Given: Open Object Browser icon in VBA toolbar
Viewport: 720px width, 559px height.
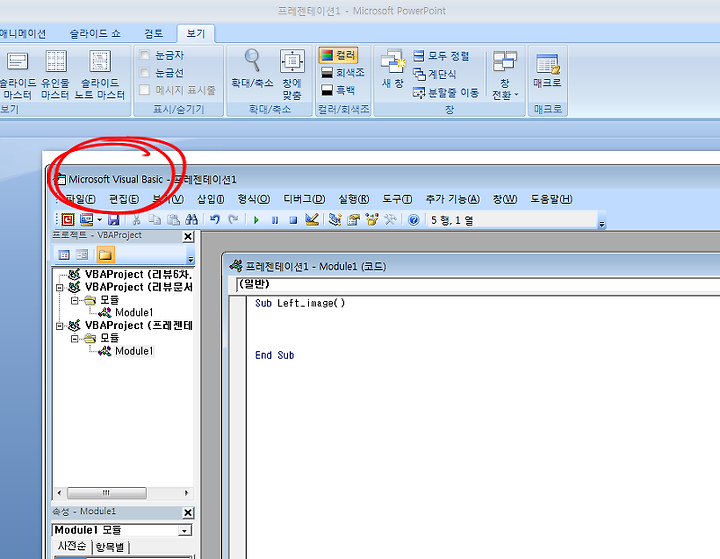Looking at the screenshot, I should pos(371,220).
